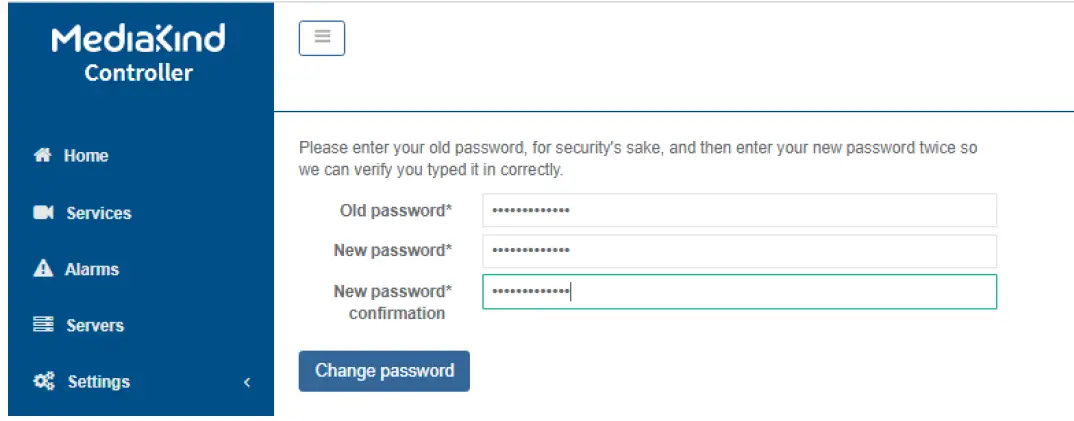Viewport: 1074px width, 421px height.
Task: Click the Servers rack icon
Action: [43, 325]
